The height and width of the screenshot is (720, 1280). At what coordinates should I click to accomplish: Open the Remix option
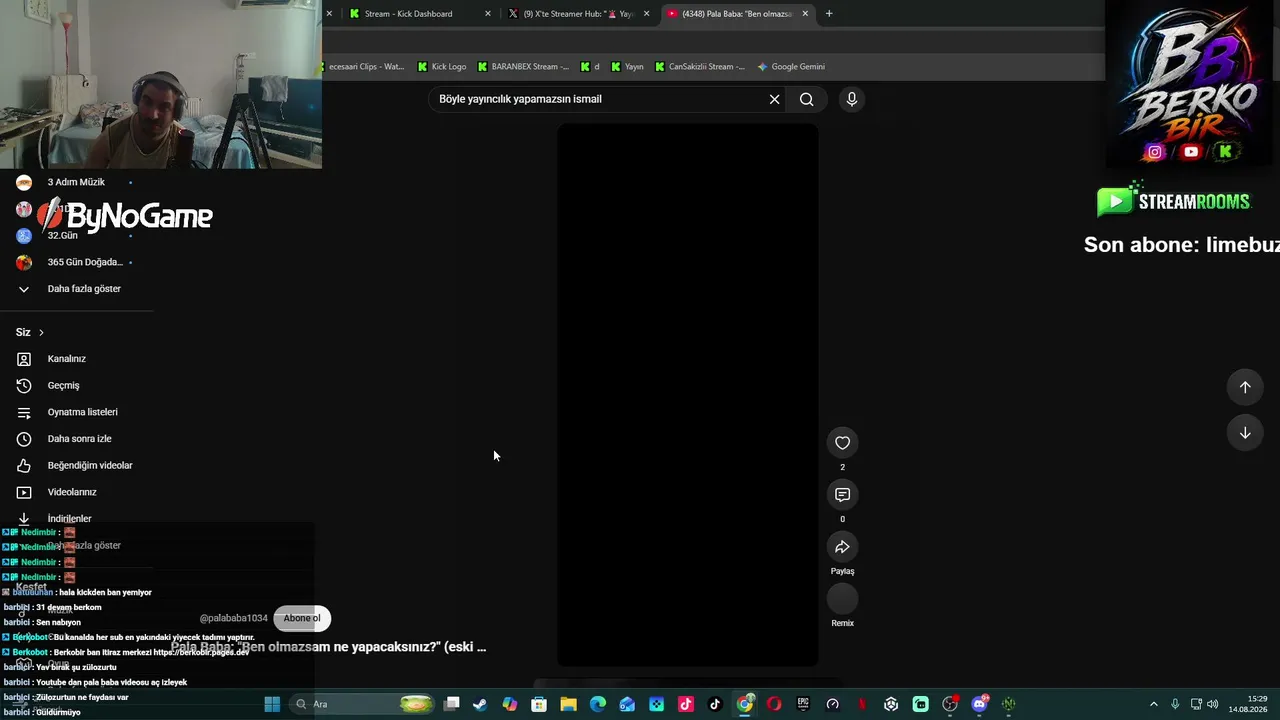(x=842, y=599)
